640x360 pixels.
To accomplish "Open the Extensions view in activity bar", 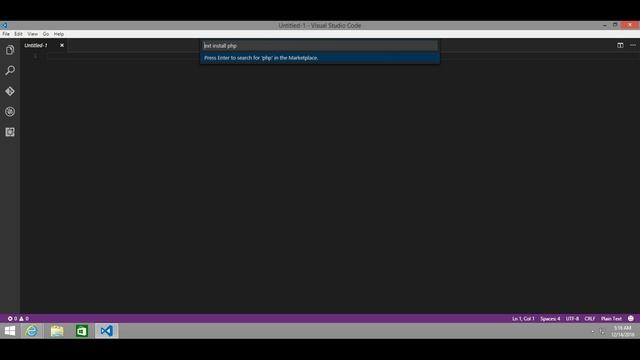I will (x=10, y=132).
